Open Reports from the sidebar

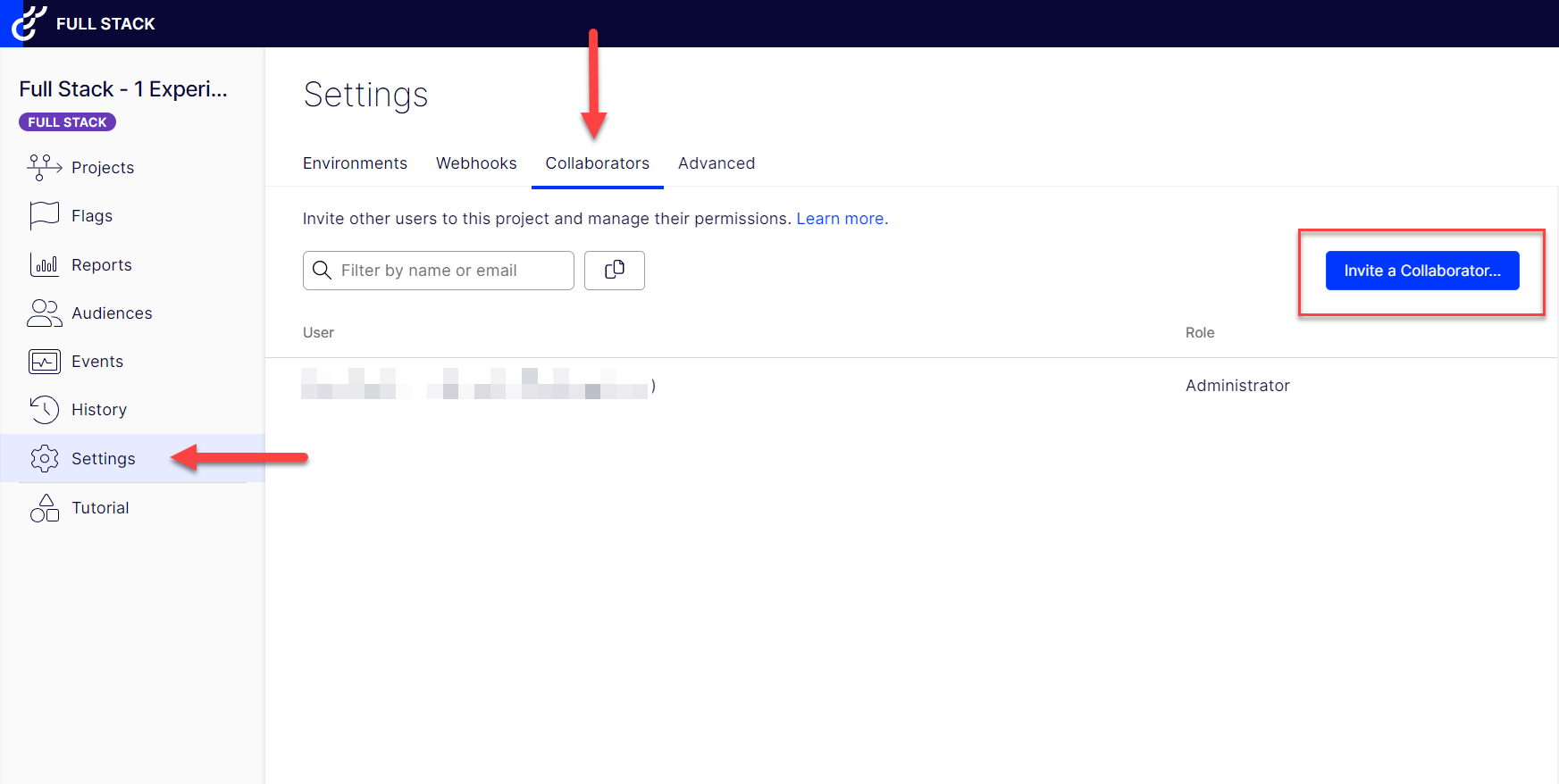coord(102,265)
